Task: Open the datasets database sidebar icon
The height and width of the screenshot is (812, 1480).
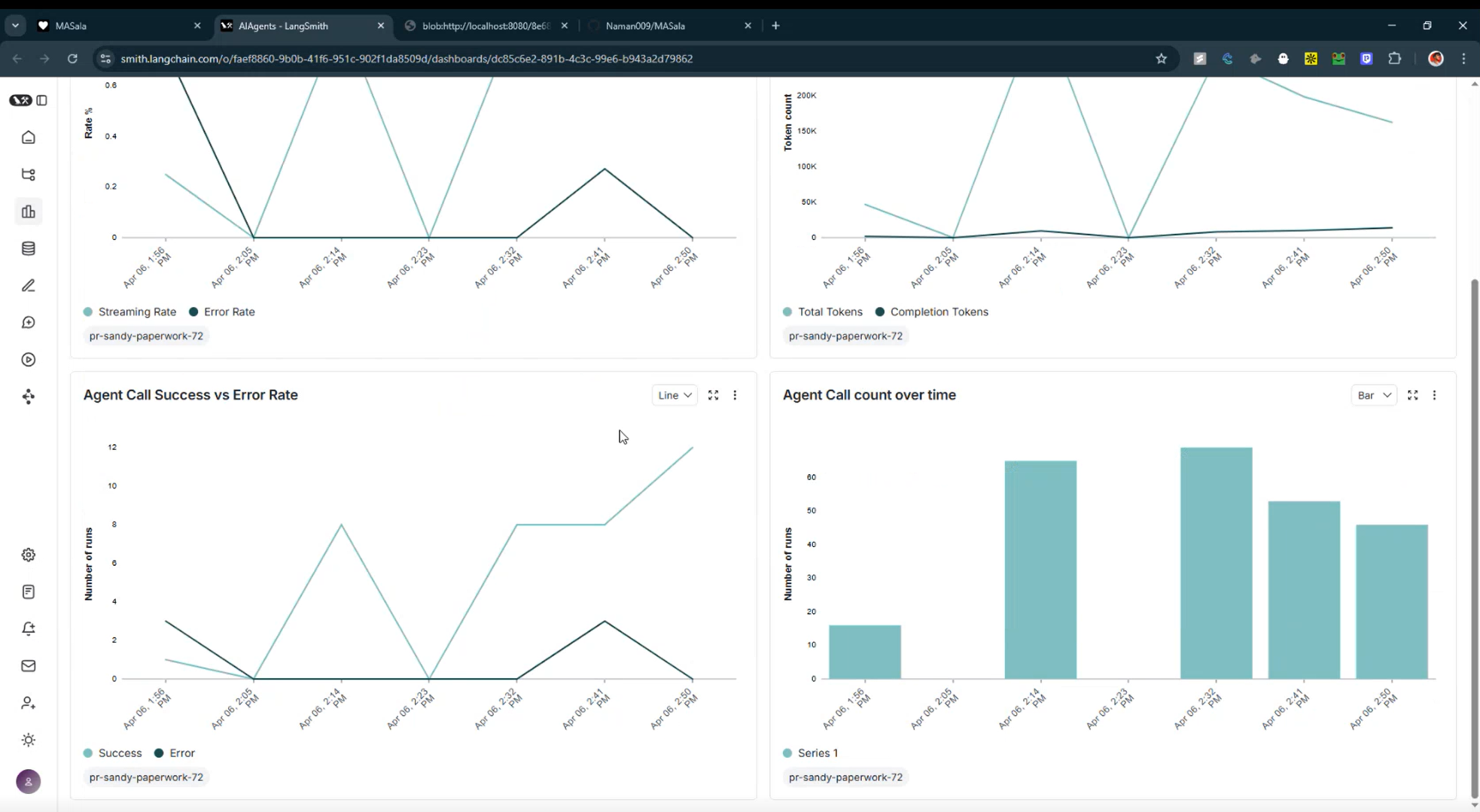Action: pyautogui.click(x=29, y=248)
